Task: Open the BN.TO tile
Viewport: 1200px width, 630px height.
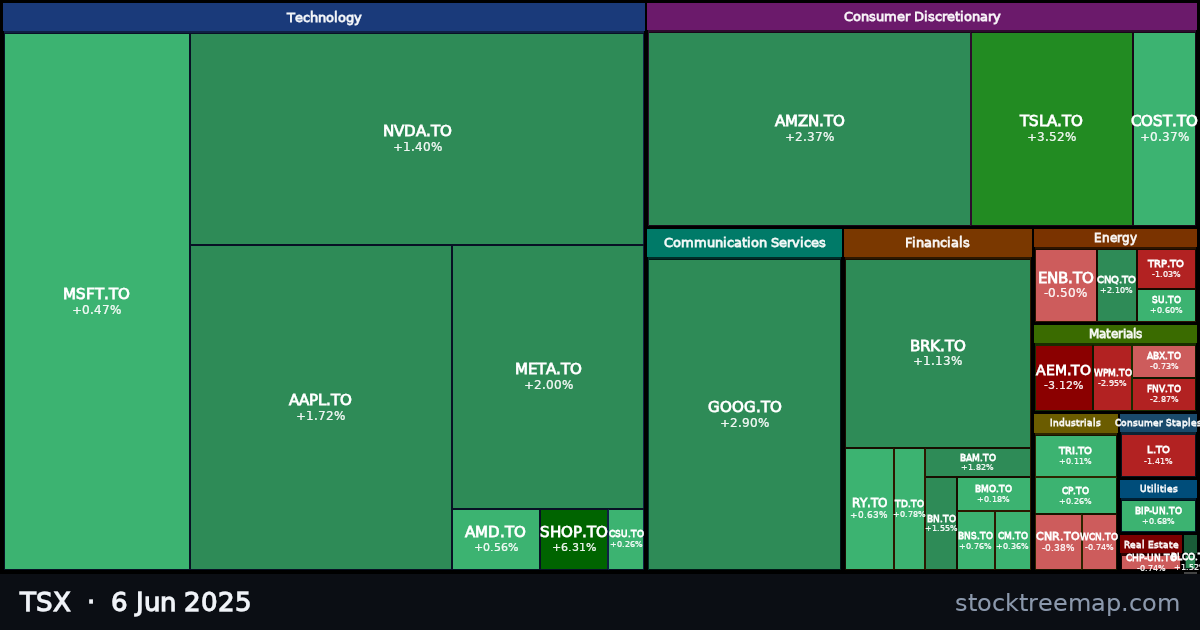Action: tap(941, 523)
